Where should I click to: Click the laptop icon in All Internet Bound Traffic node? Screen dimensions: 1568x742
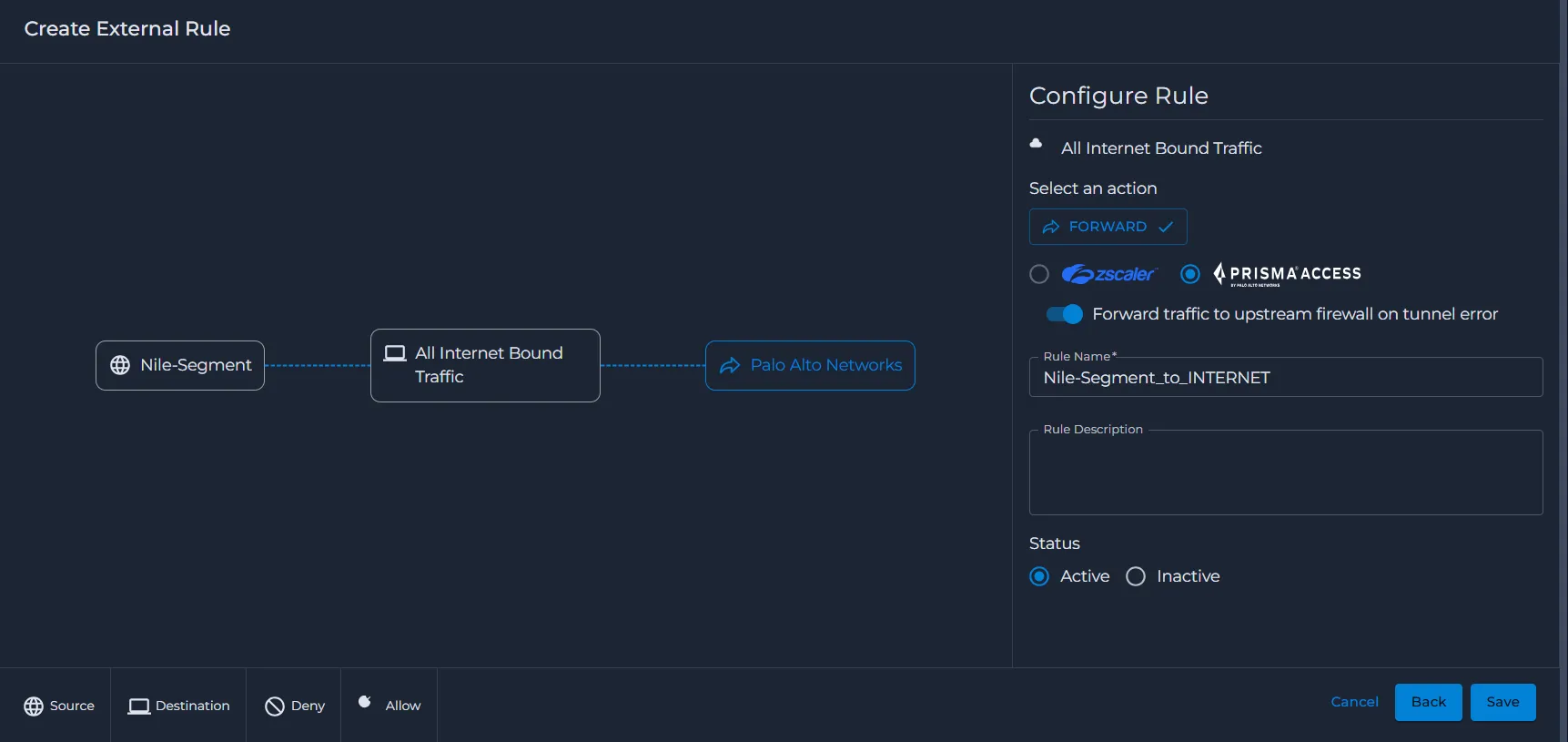click(395, 353)
